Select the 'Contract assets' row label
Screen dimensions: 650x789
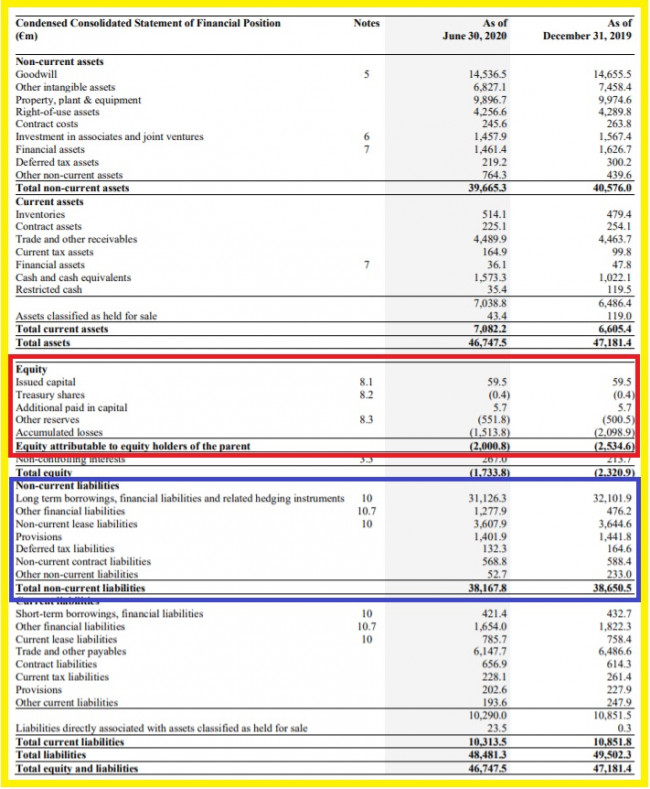pos(48,226)
